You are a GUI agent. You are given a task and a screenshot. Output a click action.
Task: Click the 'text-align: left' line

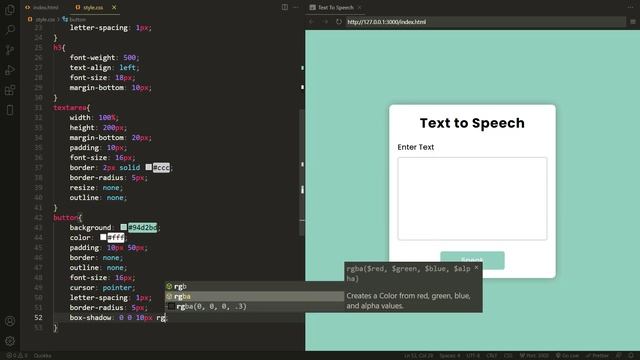(x=104, y=67)
